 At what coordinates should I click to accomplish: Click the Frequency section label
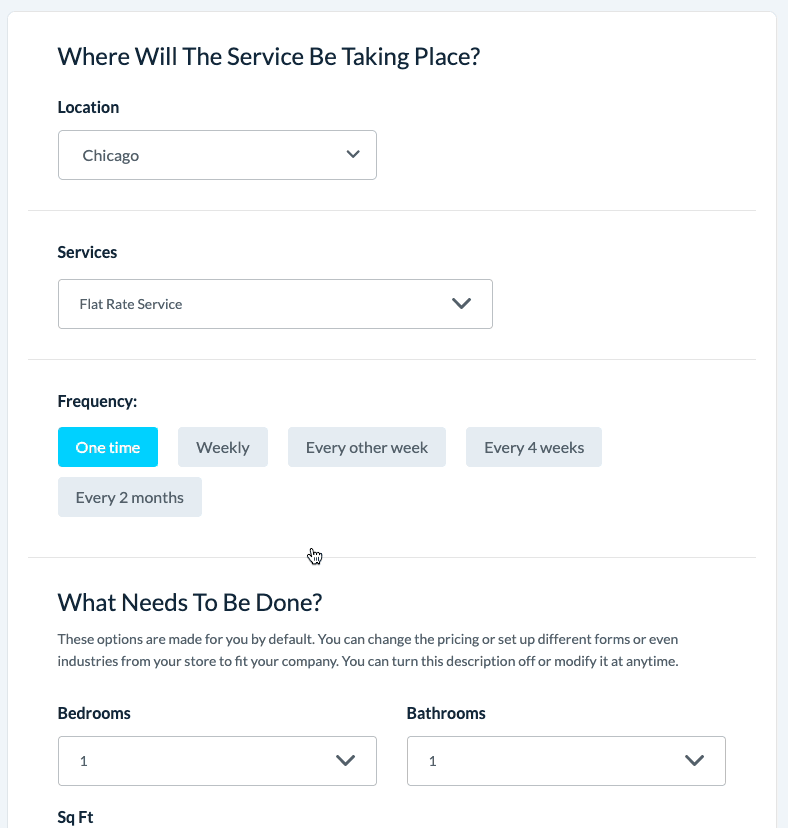point(97,401)
